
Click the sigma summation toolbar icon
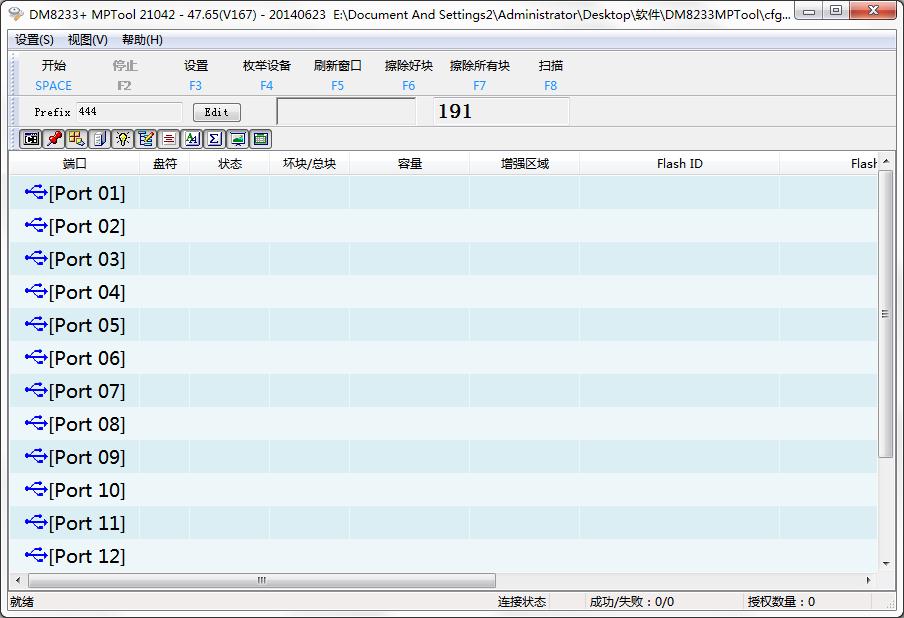[x=215, y=139]
